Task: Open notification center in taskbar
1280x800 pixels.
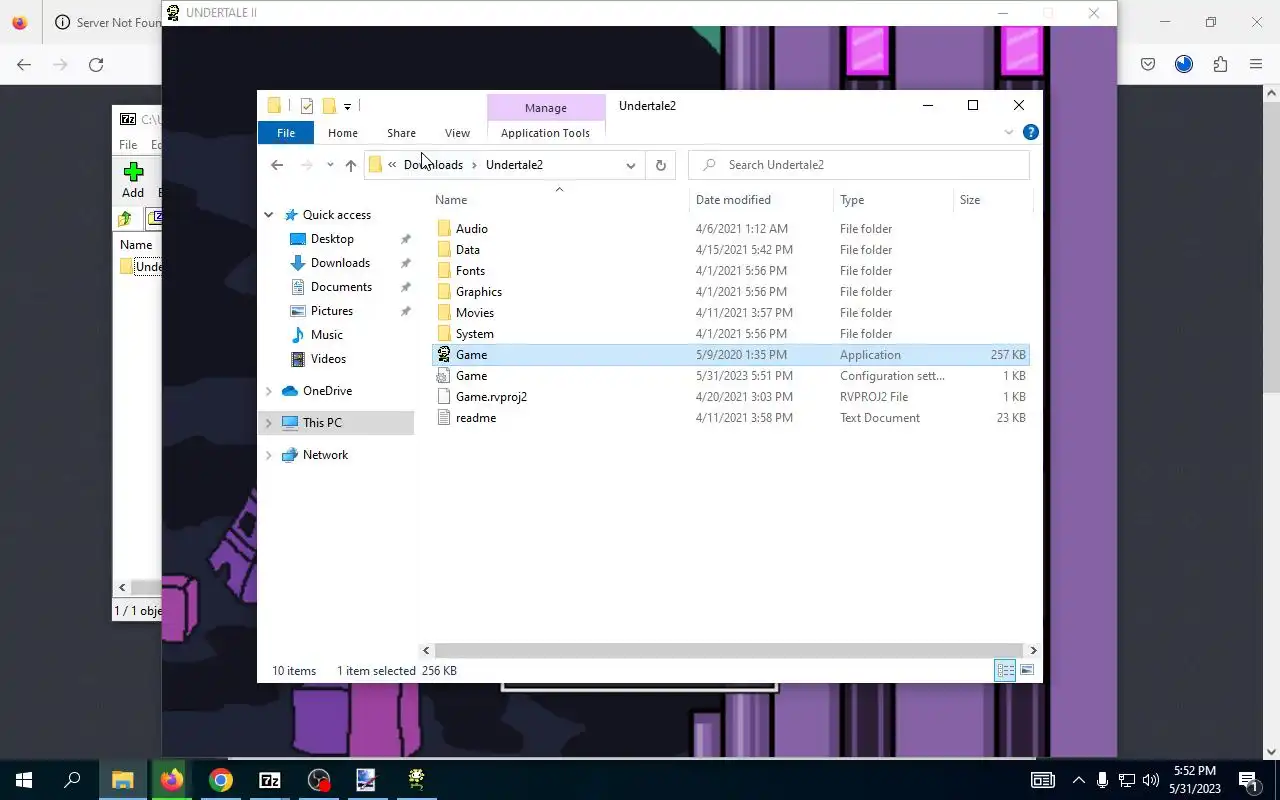Action: point(1249,780)
